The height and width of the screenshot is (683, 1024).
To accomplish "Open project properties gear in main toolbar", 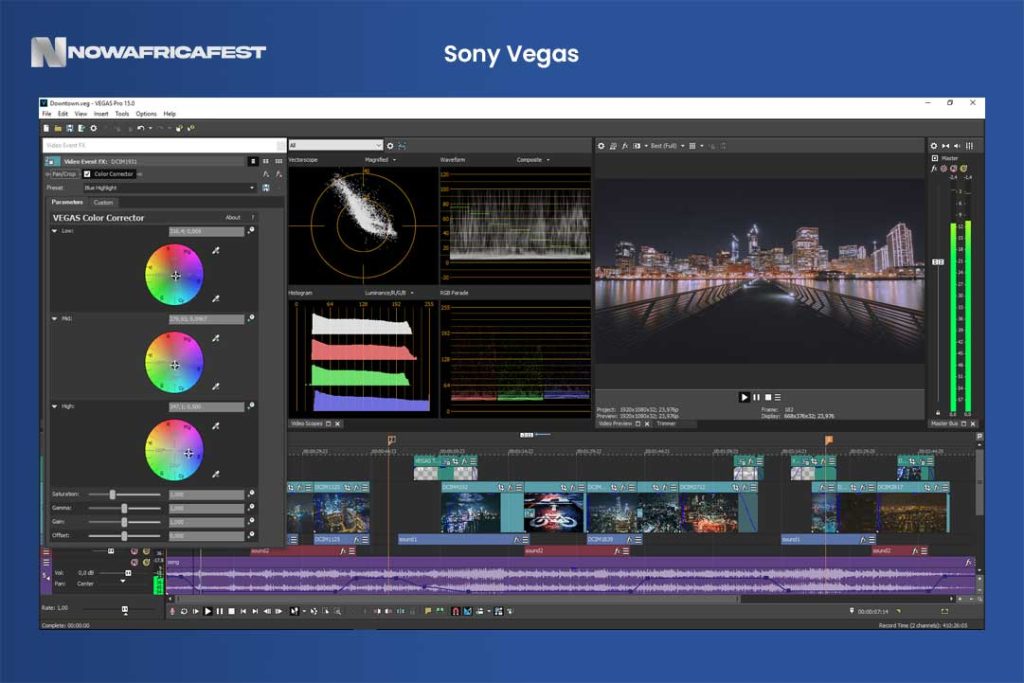I will coord(93,129).
